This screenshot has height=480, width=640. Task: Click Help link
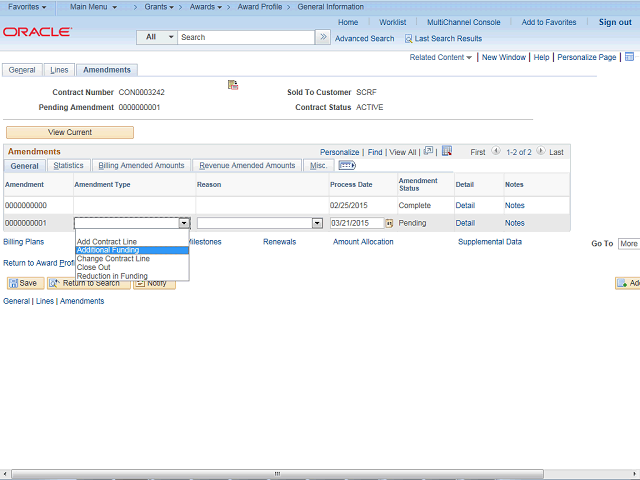point(541,57)
